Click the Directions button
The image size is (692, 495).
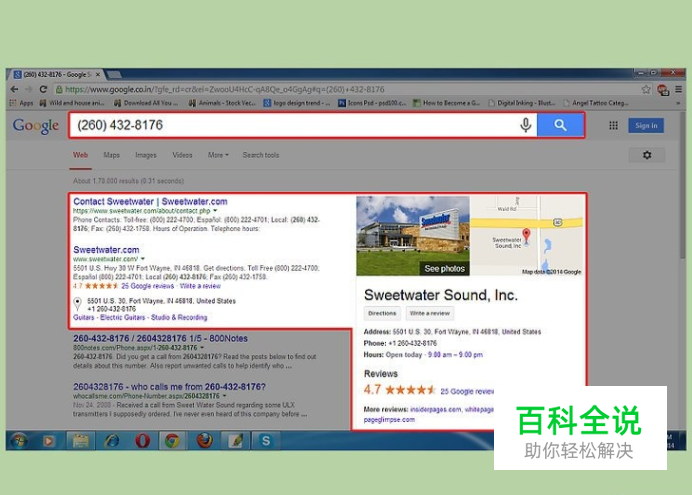382,313
